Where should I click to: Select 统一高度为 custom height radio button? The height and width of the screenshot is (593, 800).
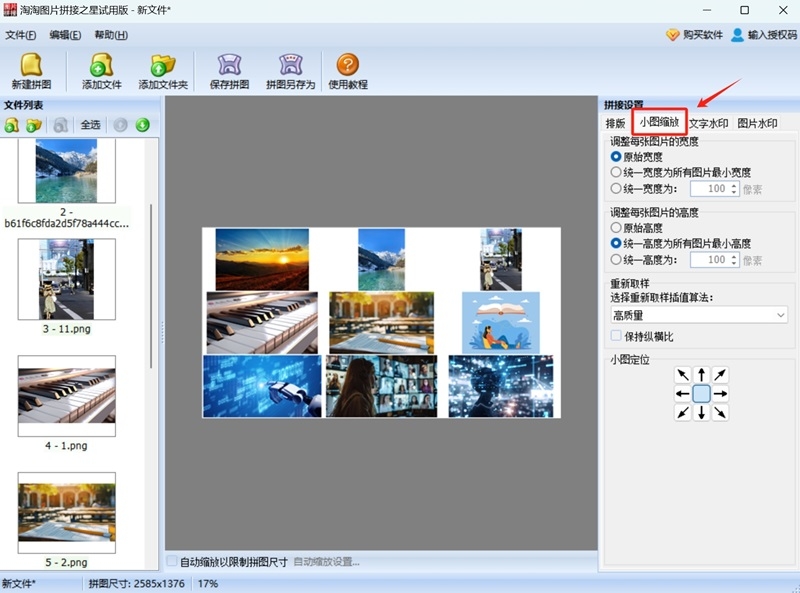pos(616,260)
